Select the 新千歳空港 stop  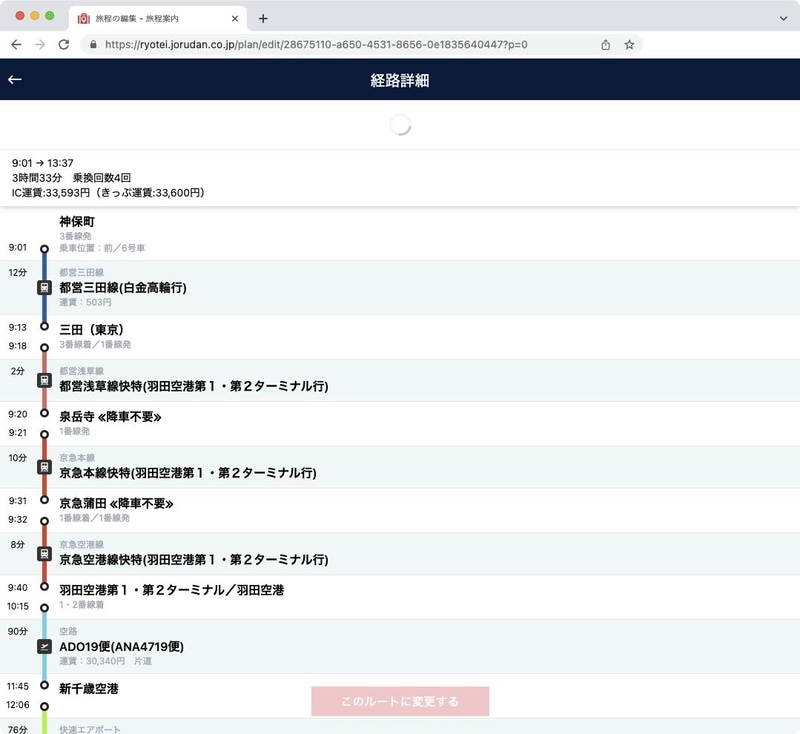pyautogui.click(x=89, y=689)
